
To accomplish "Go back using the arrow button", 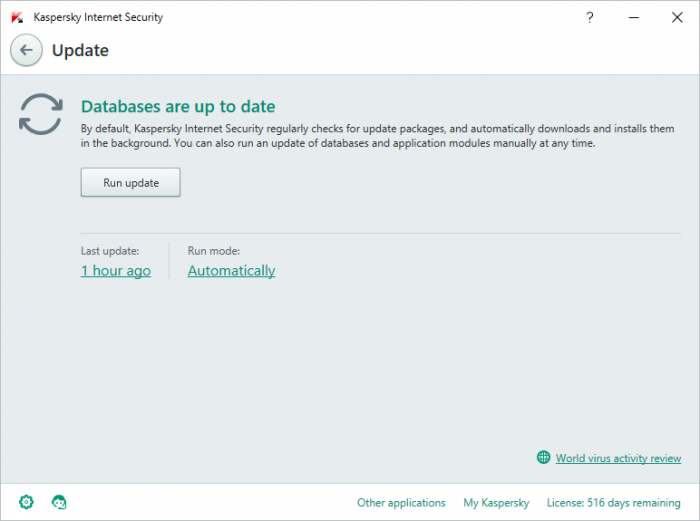I will pyautogui.click(x=26, y=50).
